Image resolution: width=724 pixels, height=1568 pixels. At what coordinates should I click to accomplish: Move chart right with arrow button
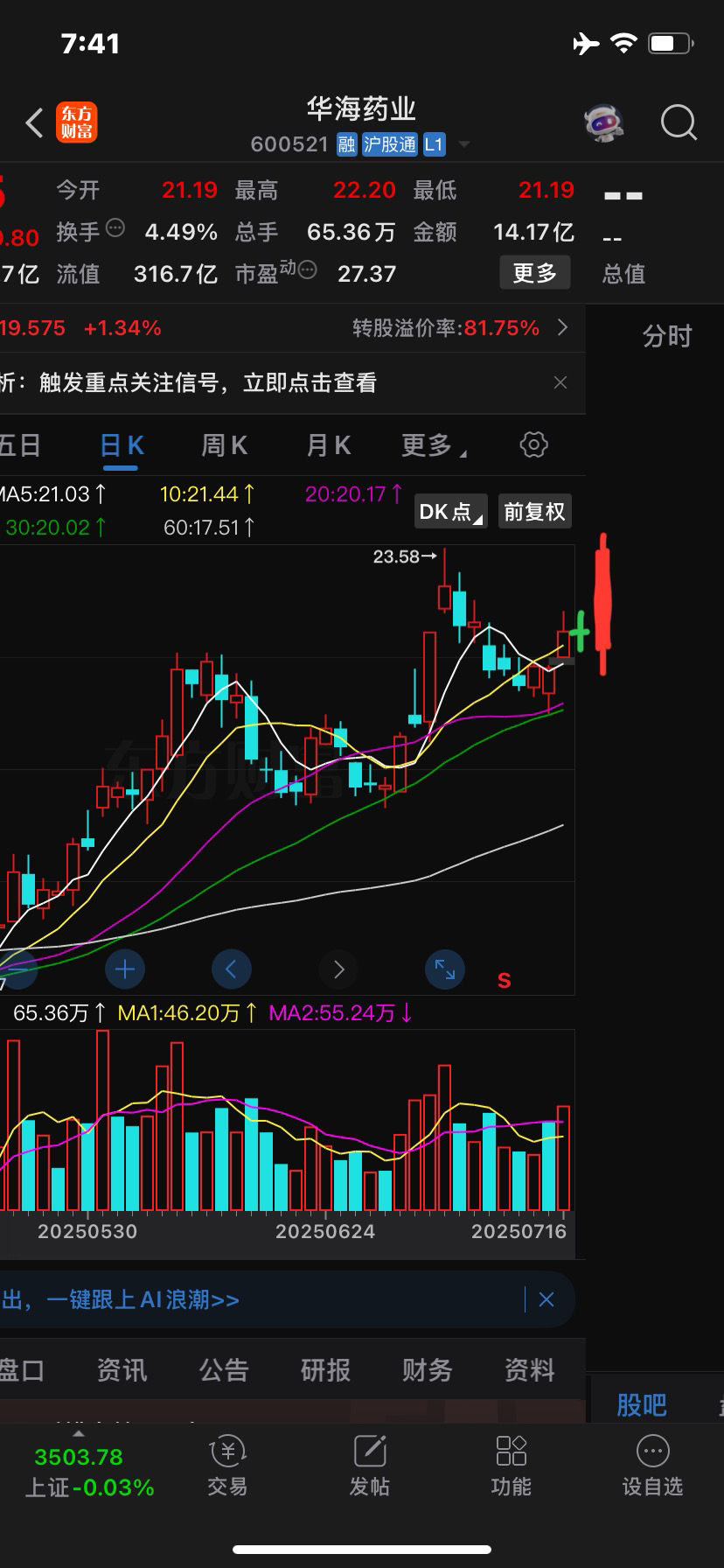point(338,969)
